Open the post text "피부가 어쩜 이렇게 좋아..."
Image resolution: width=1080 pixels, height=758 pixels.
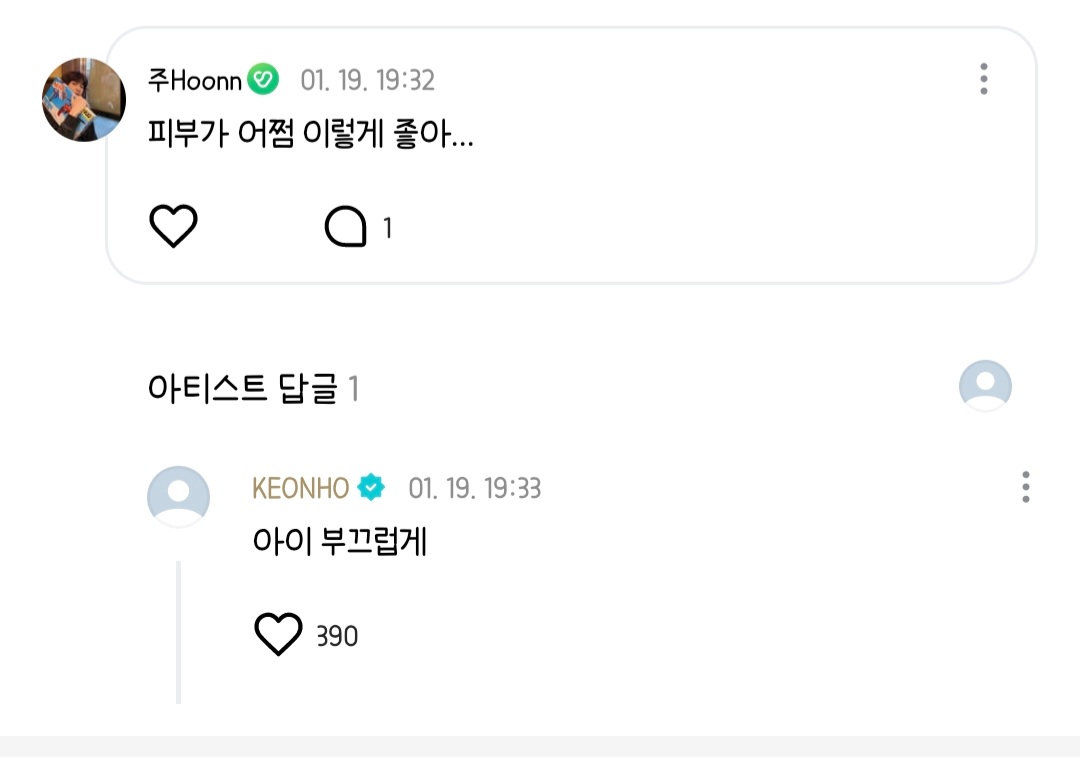pos(310,136)
